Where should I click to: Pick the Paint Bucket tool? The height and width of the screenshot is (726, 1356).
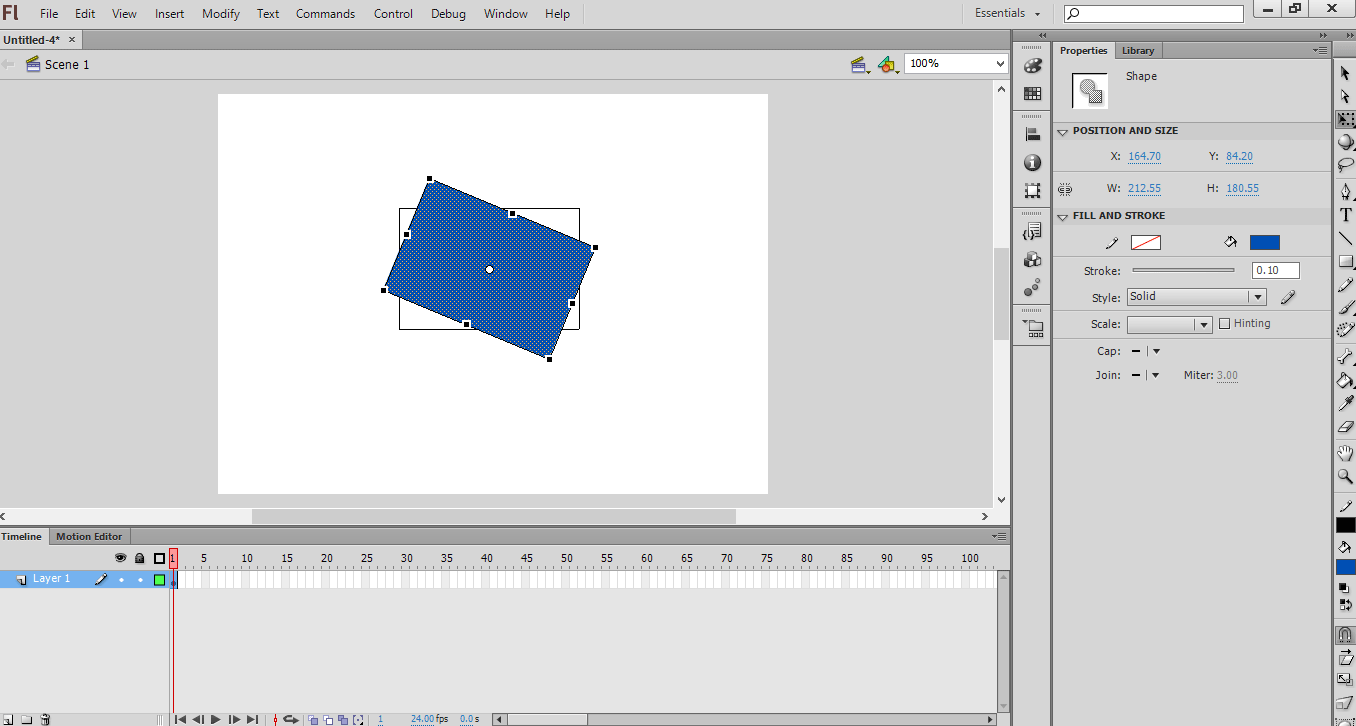1345,380
